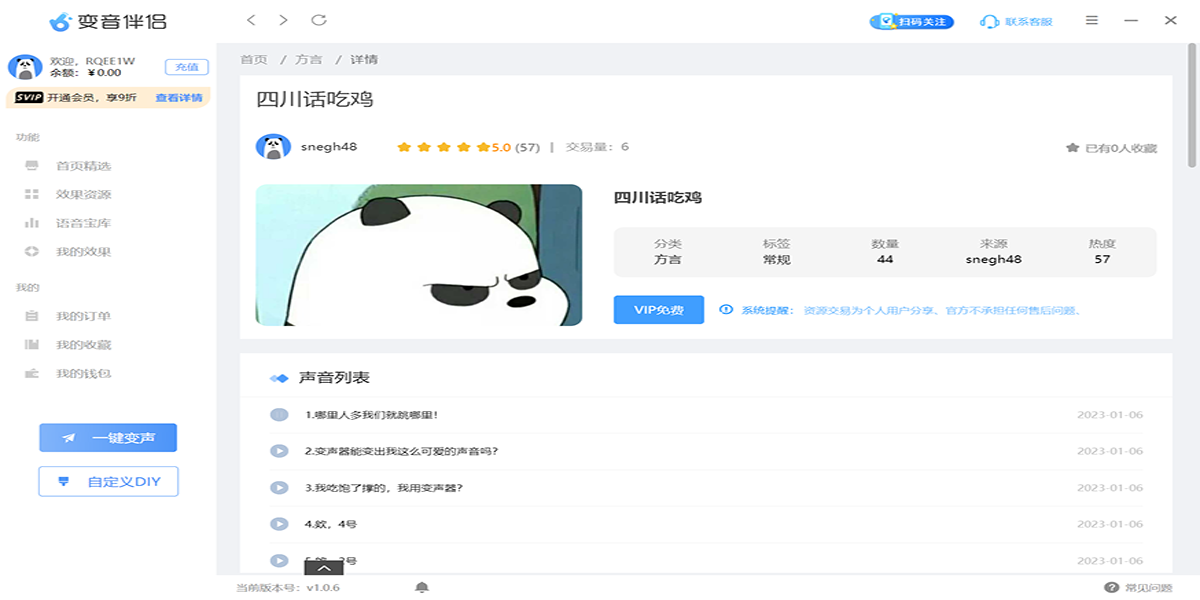Click the VIP免费 button
This screenshot has height=600, width=1200.
(659, 310)
